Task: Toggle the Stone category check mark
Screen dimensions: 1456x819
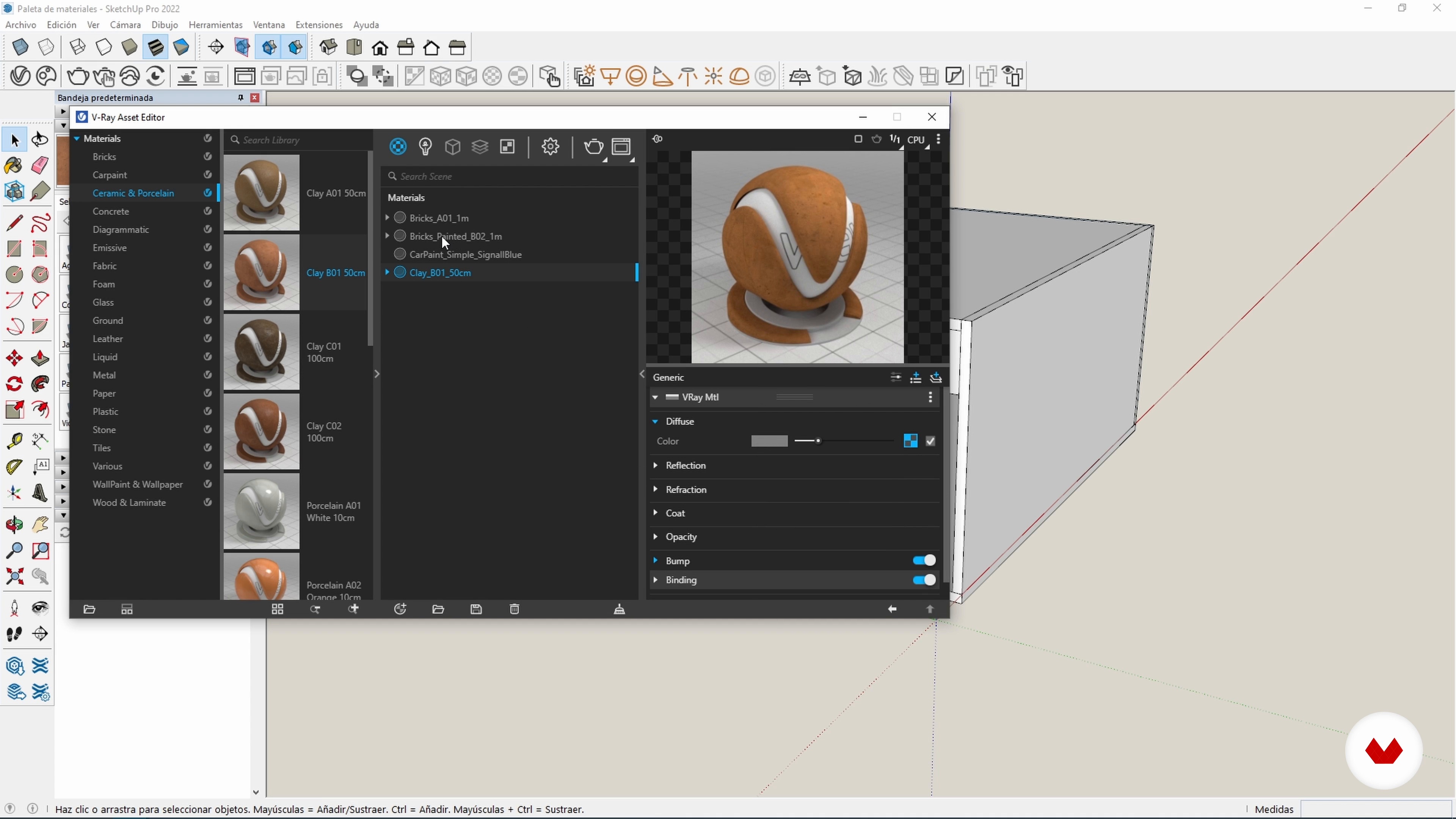Action: pyautogui.click(x=207, y=430)
